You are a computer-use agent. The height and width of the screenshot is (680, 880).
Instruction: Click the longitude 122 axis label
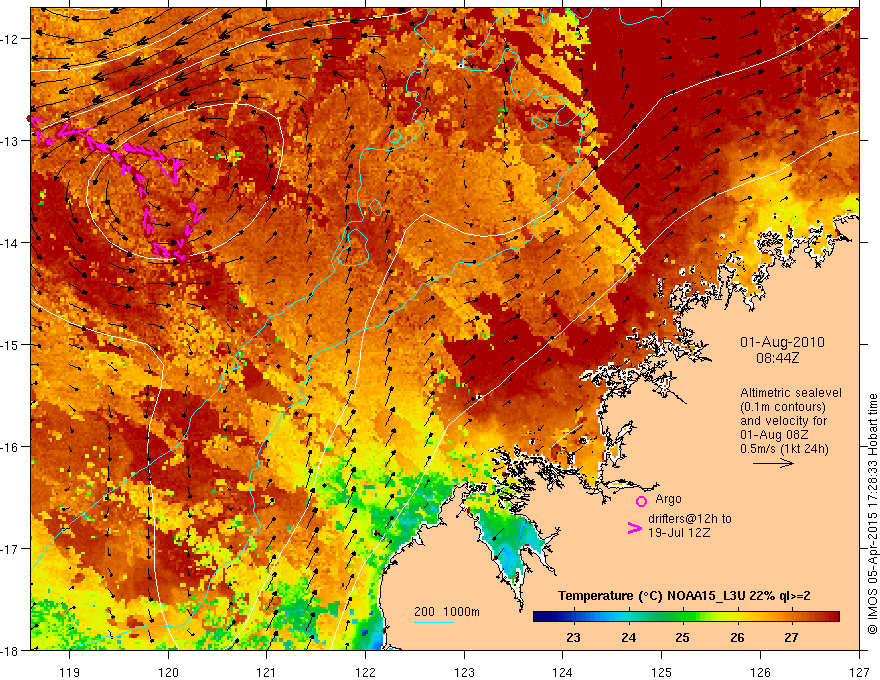click(365, 672)
